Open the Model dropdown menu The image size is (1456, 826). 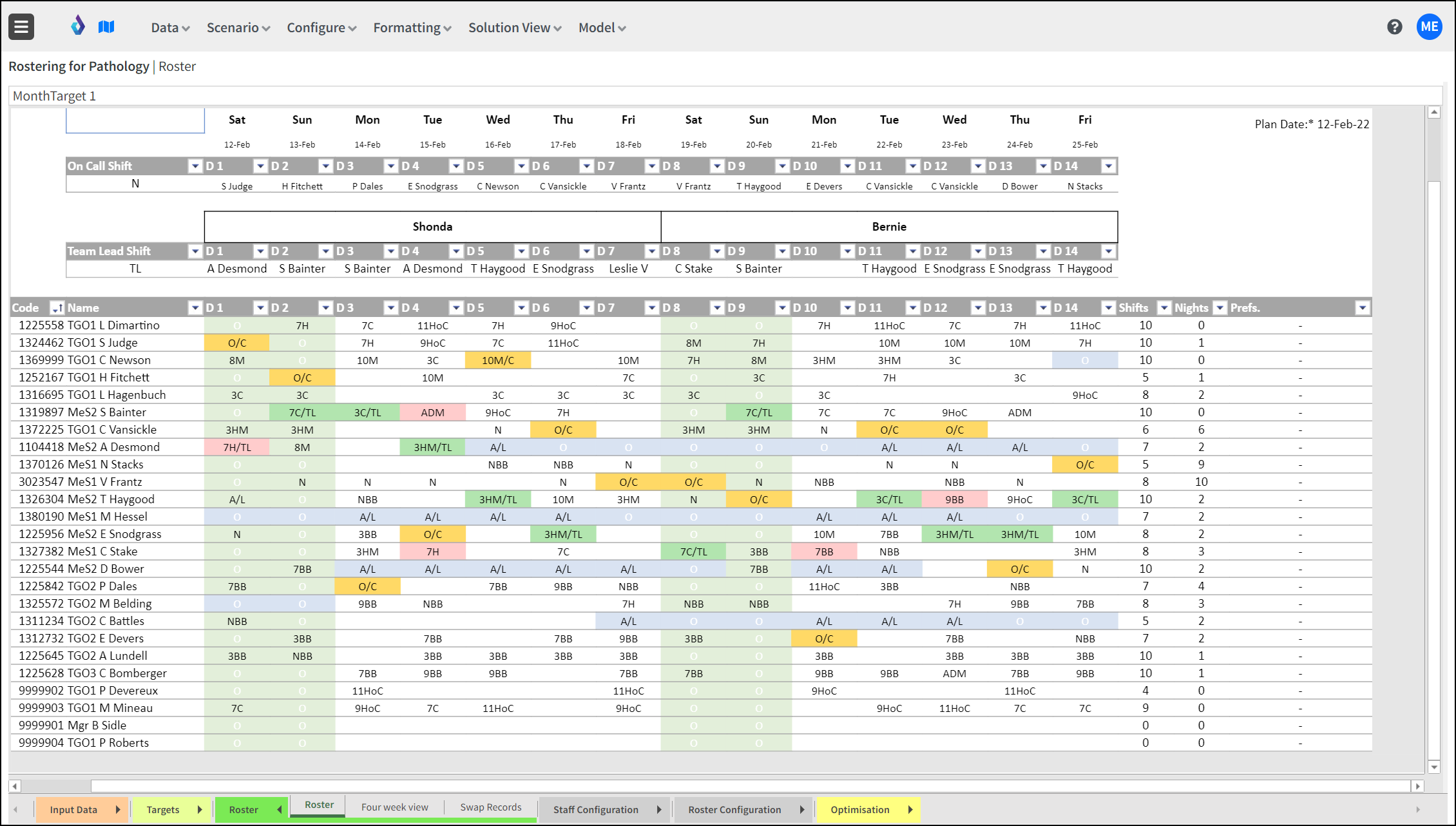(602, 28)
